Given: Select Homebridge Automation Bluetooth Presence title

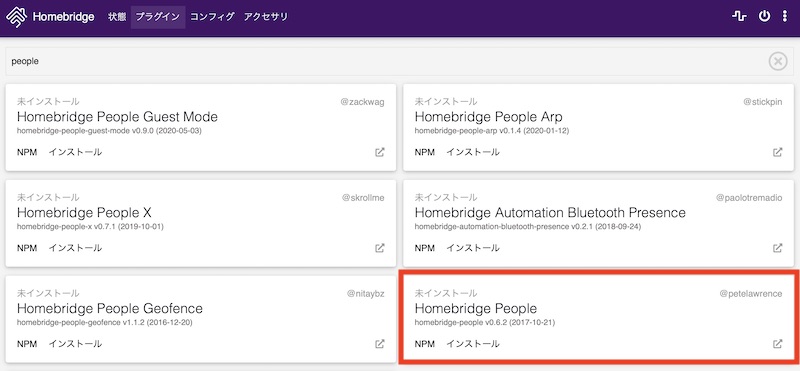Looking at the screenshot, I should (x=550, y=212).
